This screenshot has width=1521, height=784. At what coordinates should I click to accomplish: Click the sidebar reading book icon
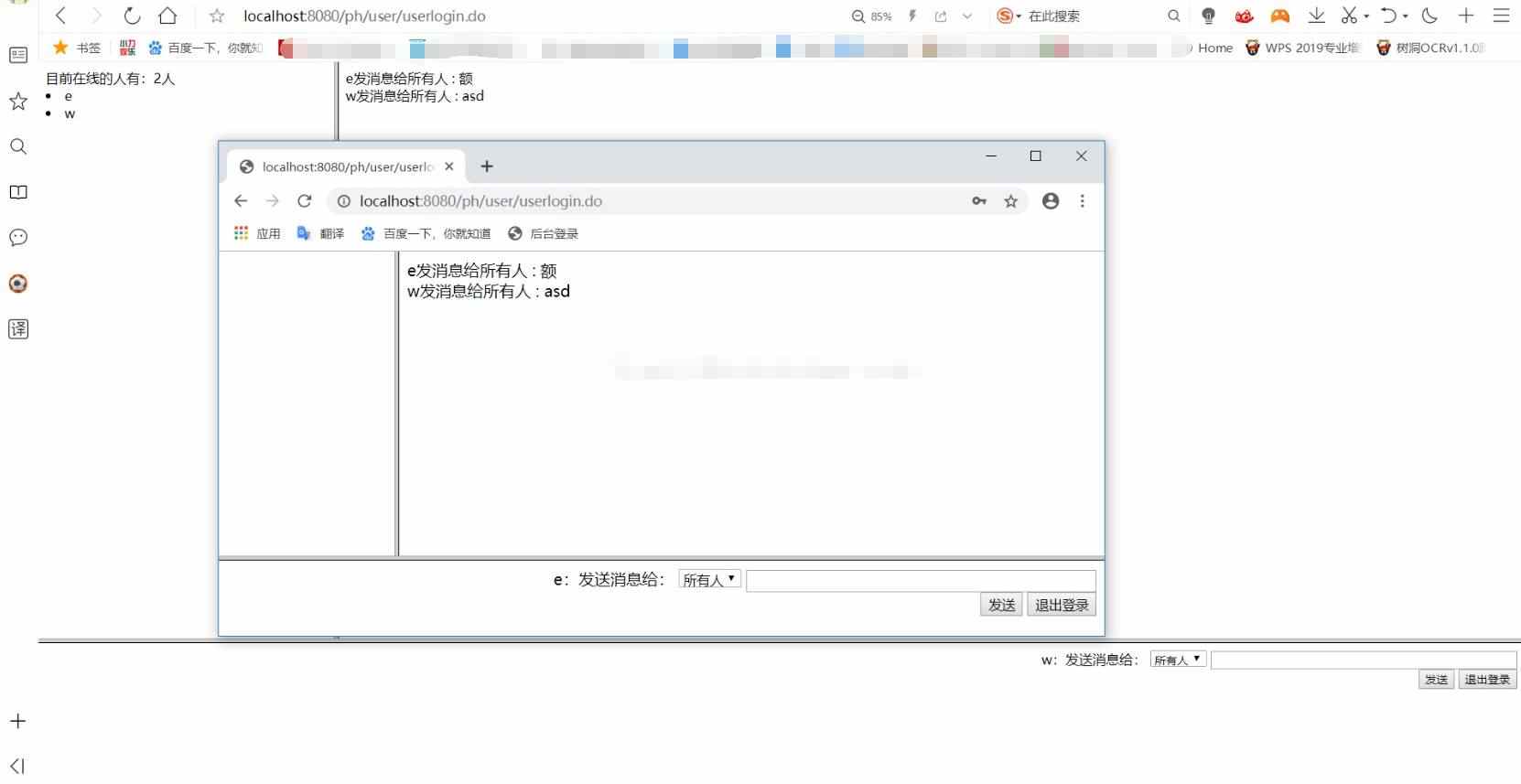(x=18, y=192)
